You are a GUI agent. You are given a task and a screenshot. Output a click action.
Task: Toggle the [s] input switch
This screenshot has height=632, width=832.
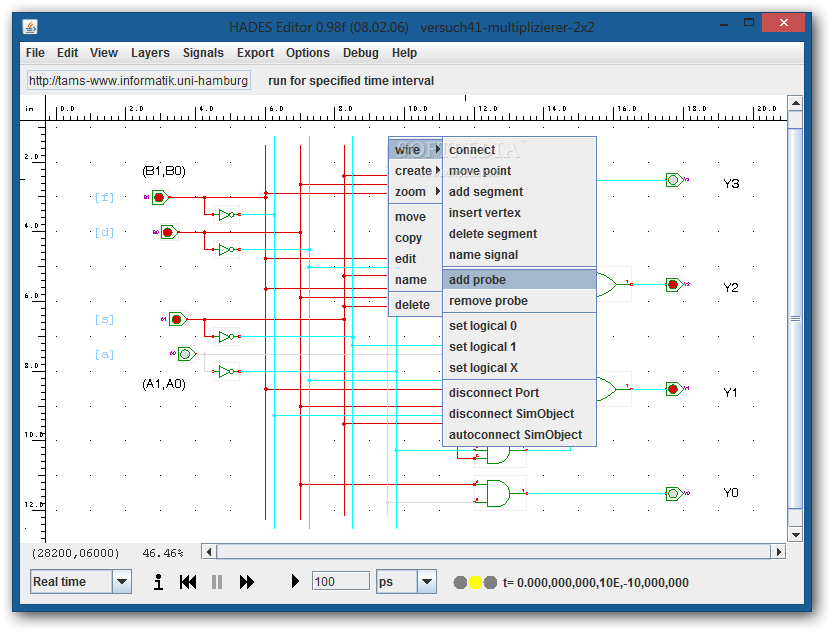click(177, 319)
